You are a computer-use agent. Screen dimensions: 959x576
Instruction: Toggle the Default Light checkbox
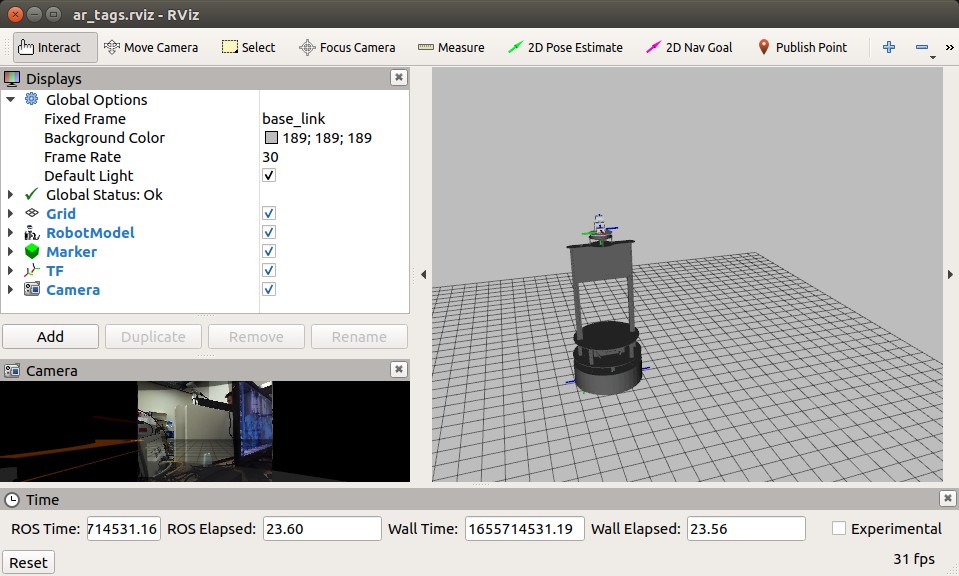coord(268,175)
